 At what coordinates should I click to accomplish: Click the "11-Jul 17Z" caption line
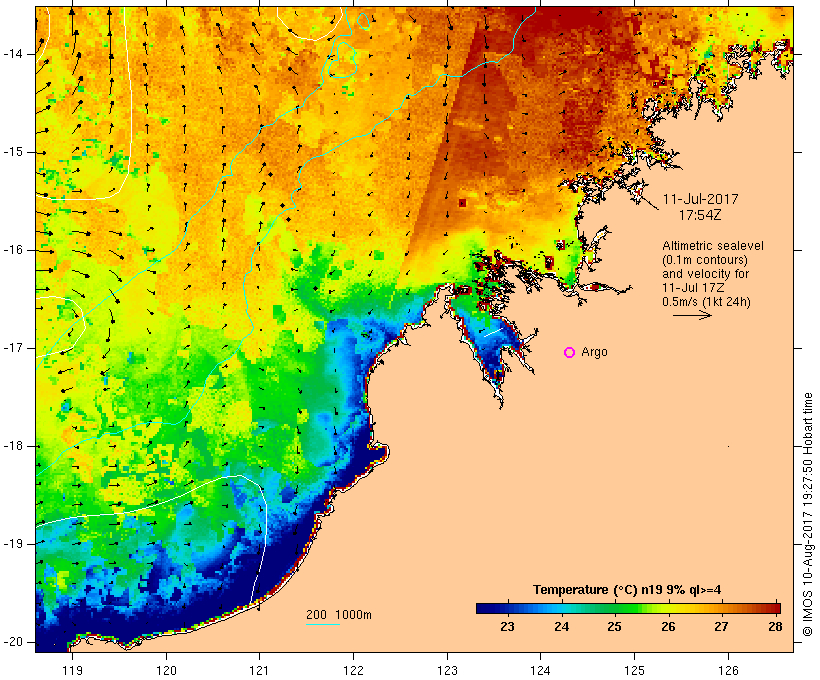(x=688, y=288)
